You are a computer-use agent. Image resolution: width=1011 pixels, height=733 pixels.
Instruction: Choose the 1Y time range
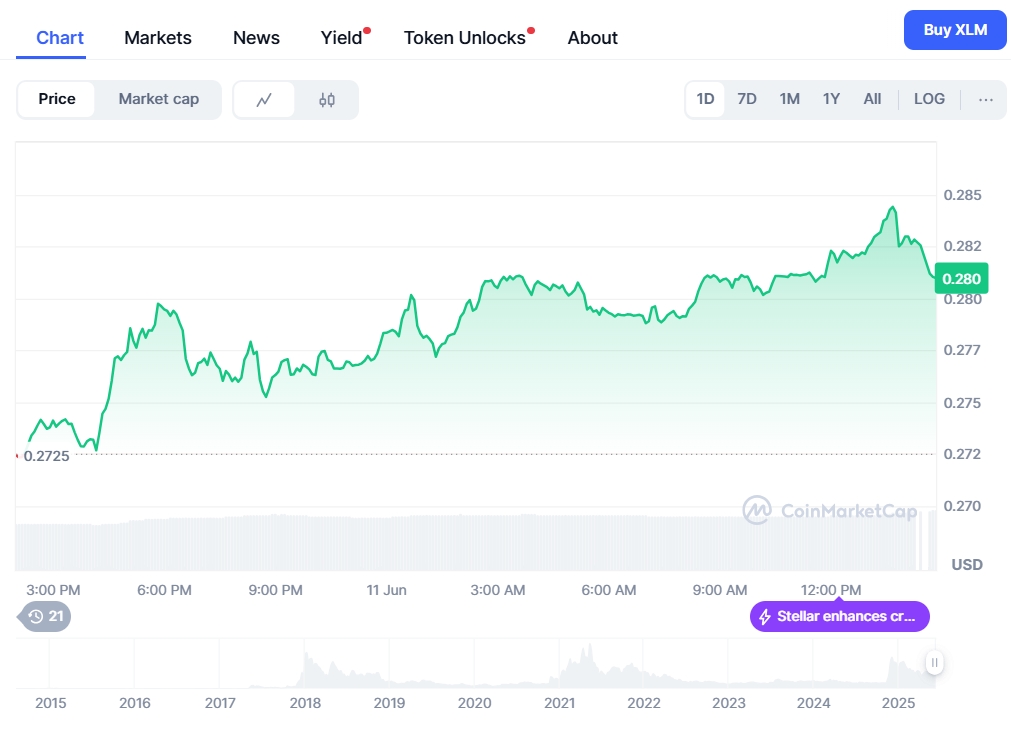(831, 99)
